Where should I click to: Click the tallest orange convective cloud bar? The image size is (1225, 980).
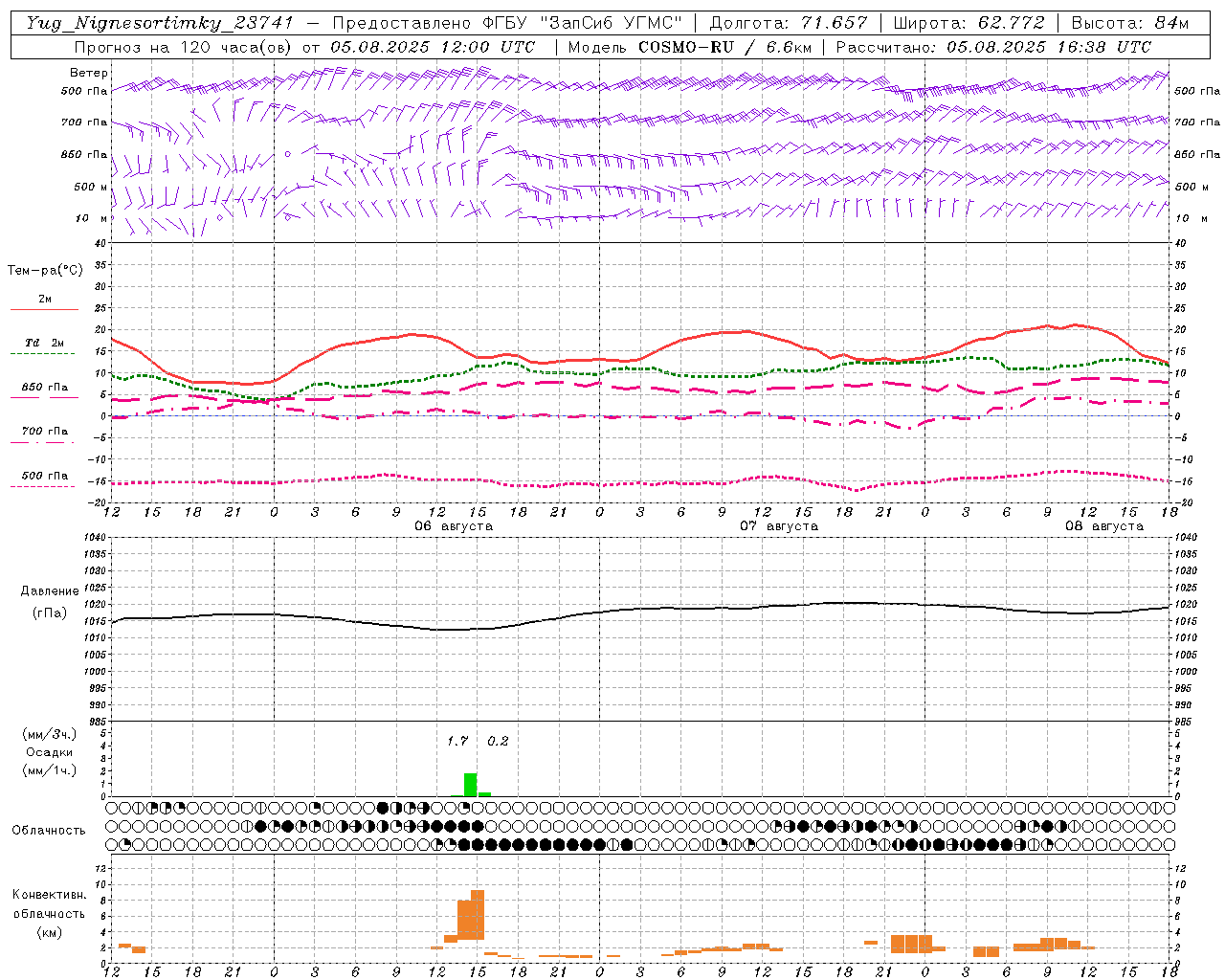click(478, 915)
